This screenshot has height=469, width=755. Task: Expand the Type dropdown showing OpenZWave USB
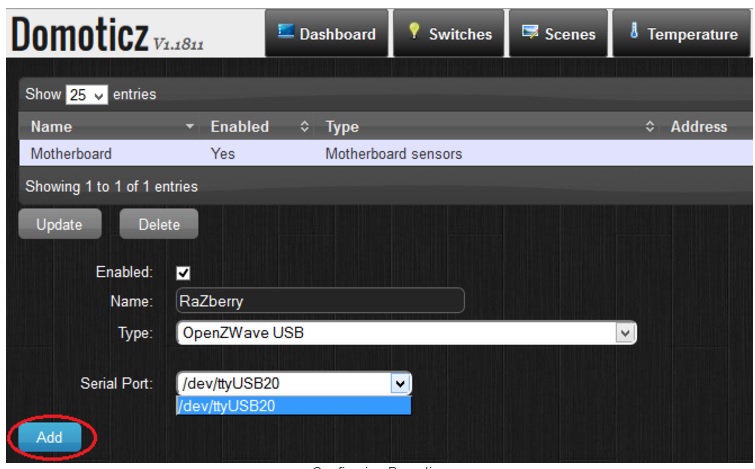625,333
